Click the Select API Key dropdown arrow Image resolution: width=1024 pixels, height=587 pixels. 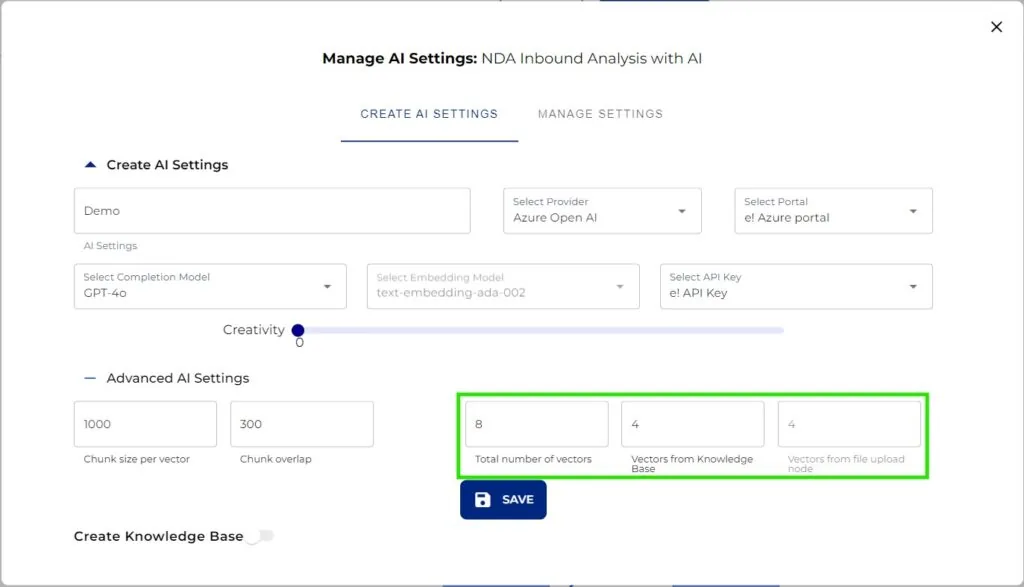(912, 287)
